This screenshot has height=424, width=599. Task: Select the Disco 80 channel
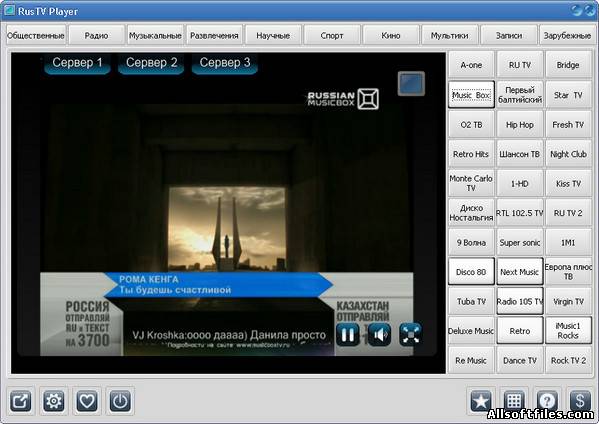[x=471, y=272]
